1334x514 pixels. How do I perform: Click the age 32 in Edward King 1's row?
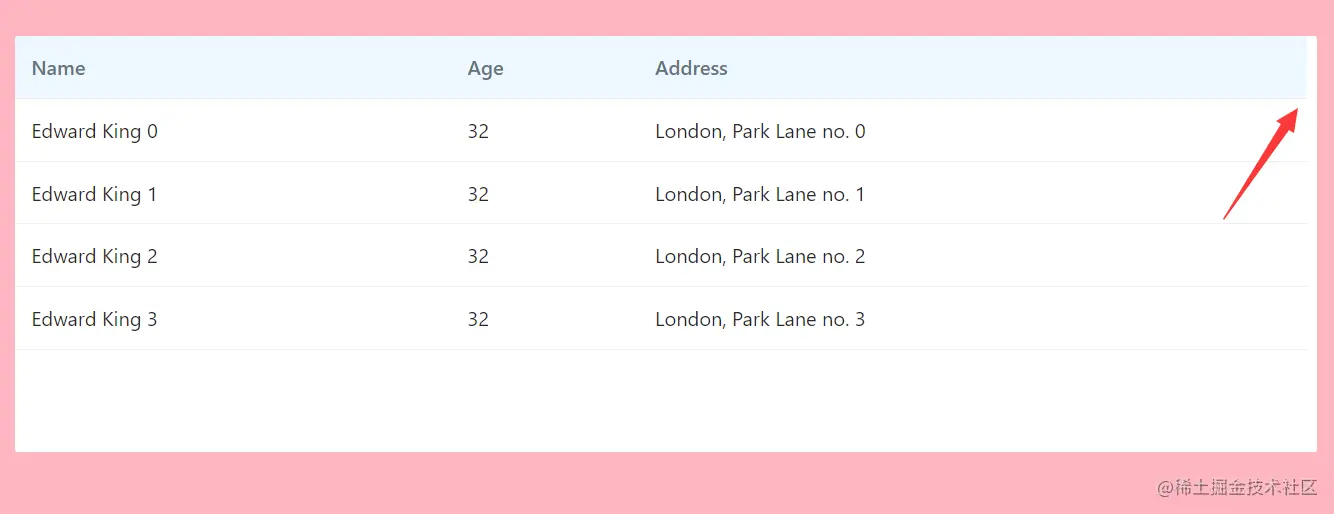(x=478, y=194)
